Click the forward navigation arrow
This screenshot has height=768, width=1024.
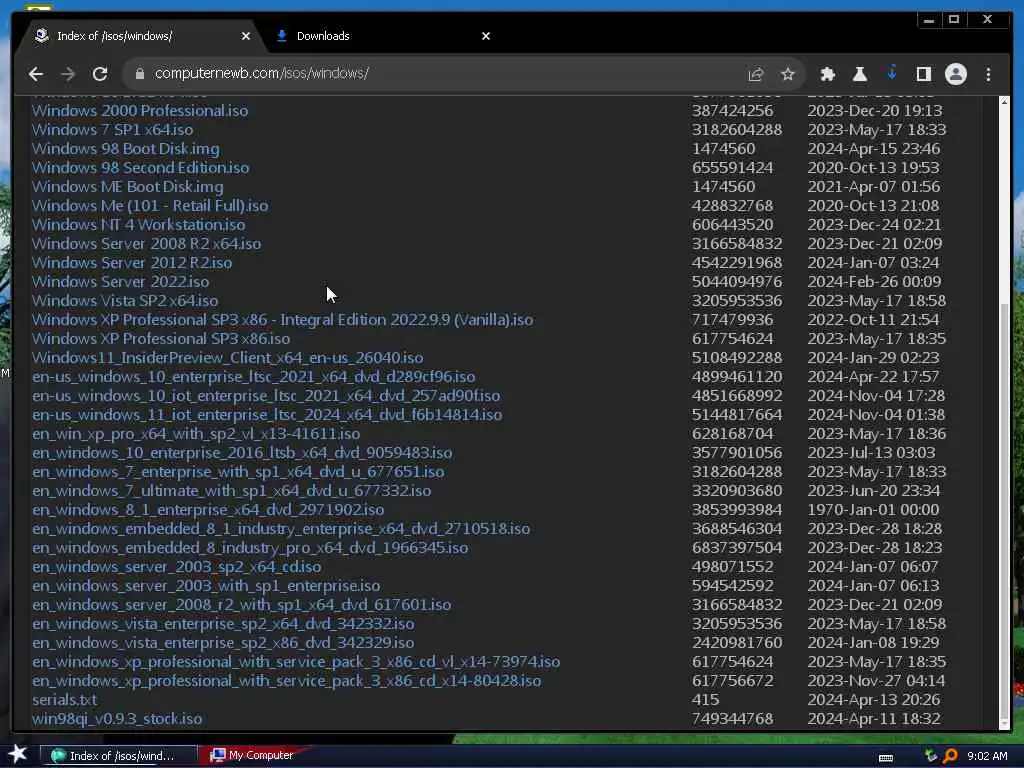[68, 74]
